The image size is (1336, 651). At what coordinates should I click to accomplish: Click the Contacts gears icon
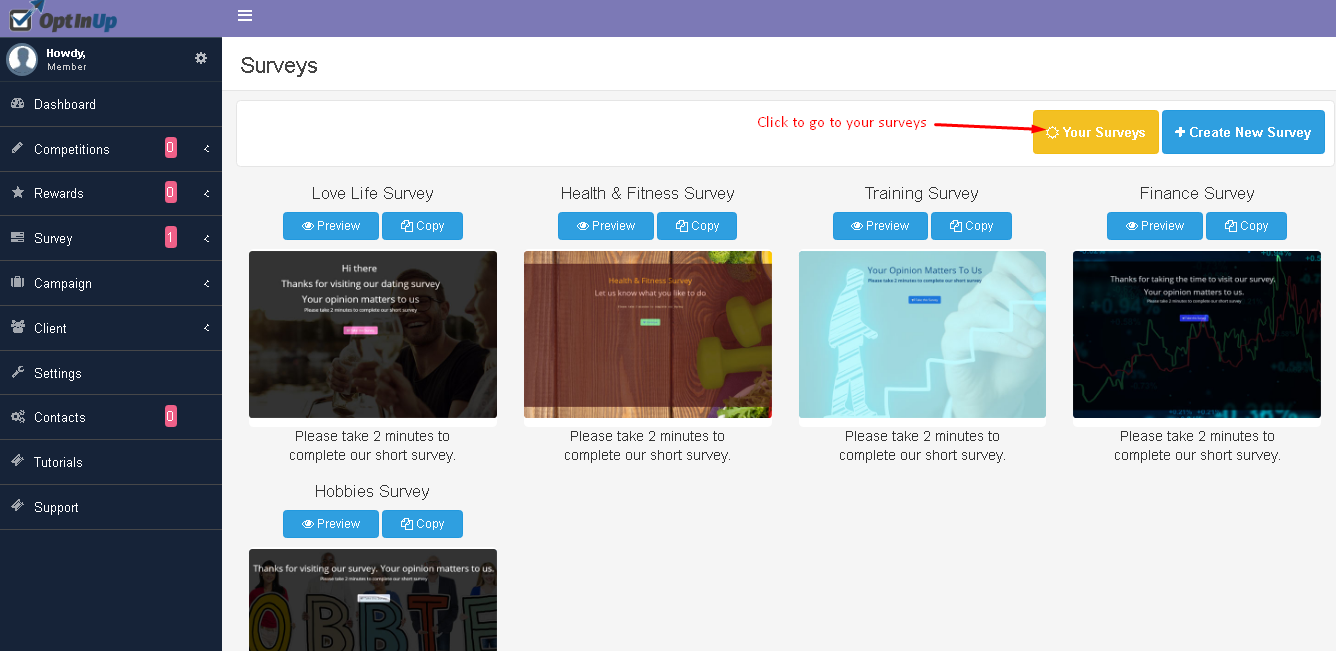pos(18,417)
